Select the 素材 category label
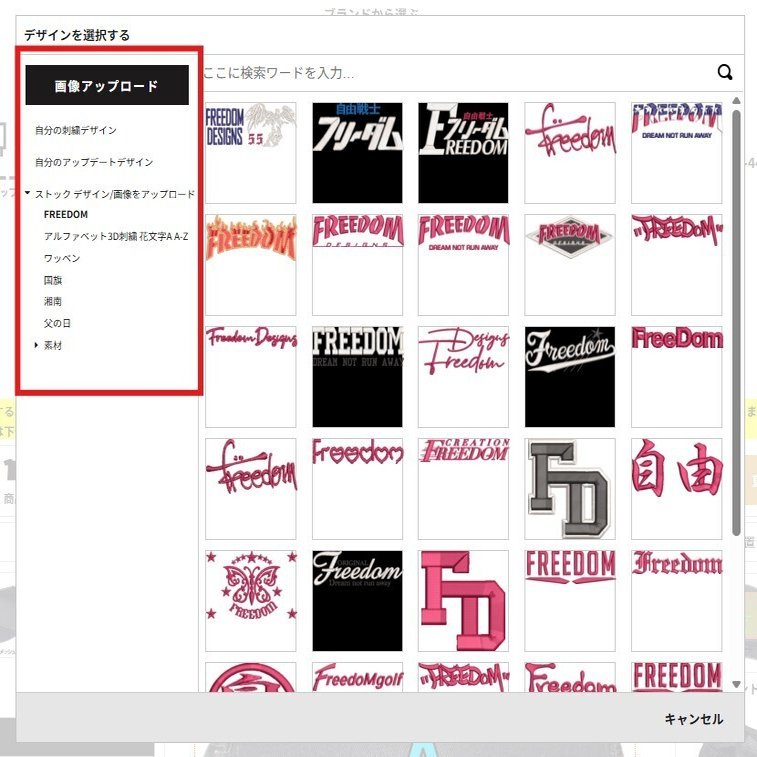The image size is (757, 757). pos(53,345)
